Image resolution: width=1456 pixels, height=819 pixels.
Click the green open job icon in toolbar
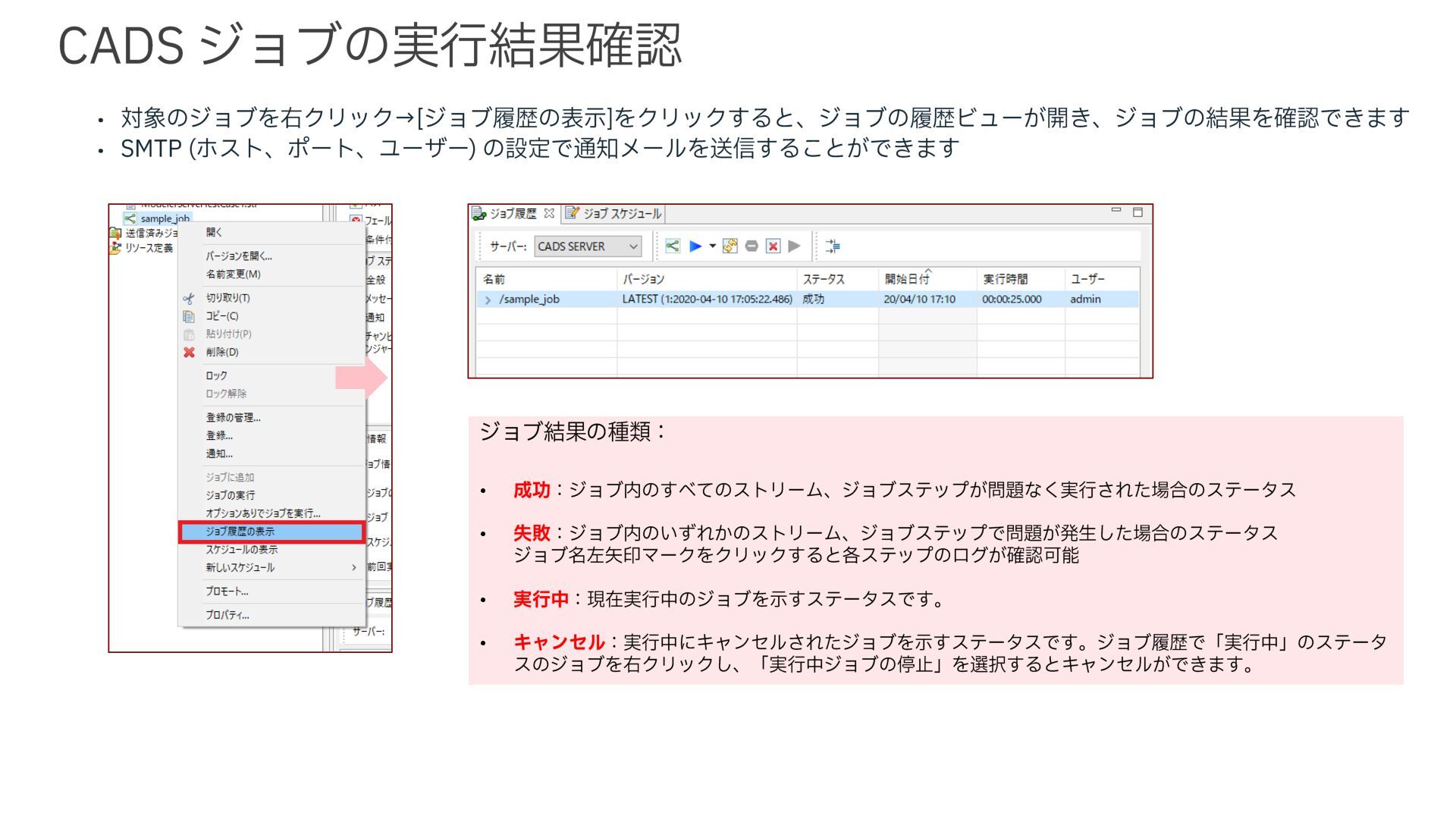[673, 246]
